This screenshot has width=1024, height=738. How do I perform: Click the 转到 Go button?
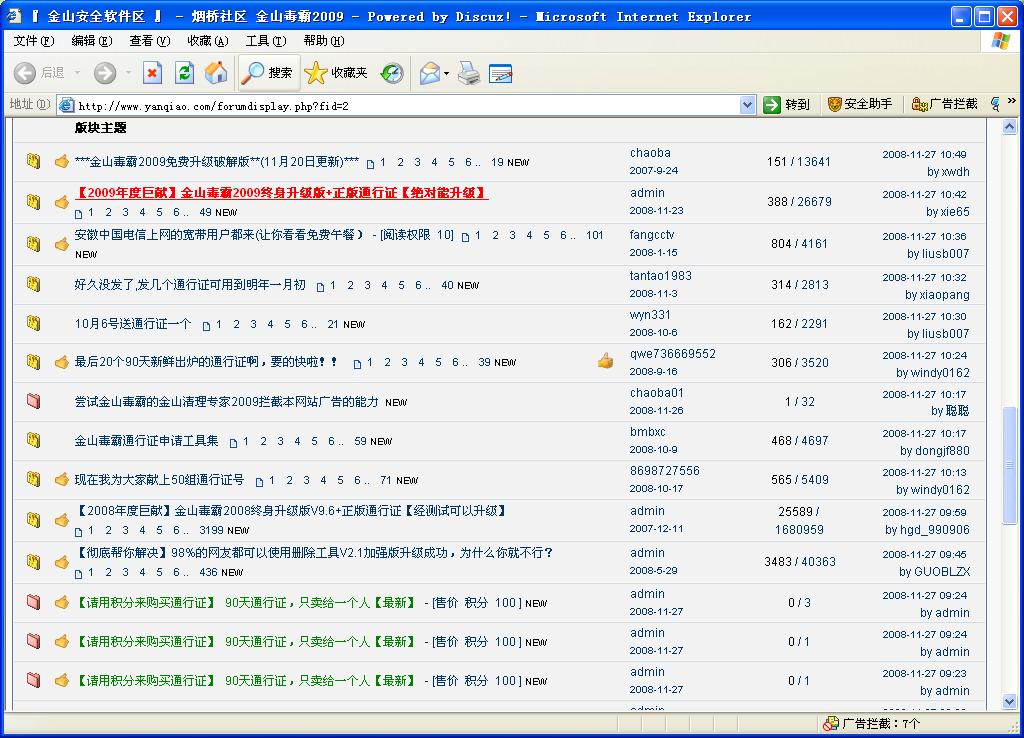point(786,104)
